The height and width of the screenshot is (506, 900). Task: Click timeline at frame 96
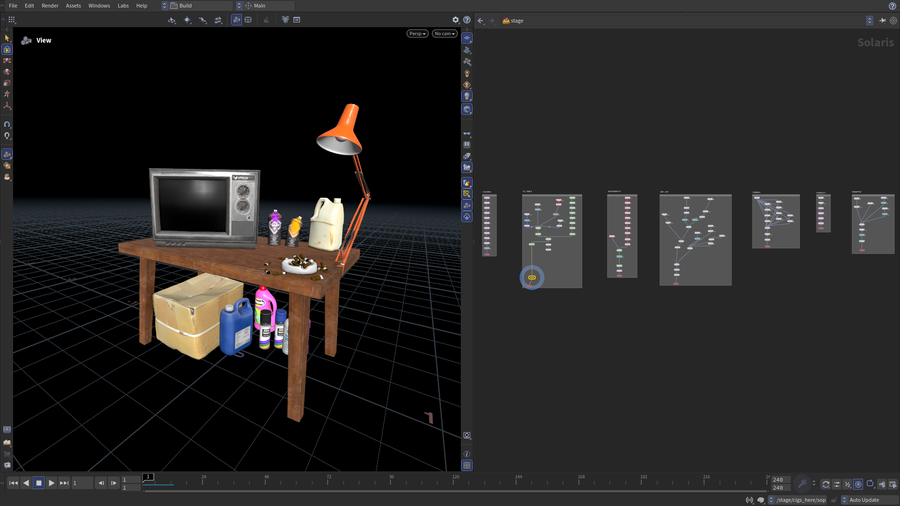pos(391,478)
